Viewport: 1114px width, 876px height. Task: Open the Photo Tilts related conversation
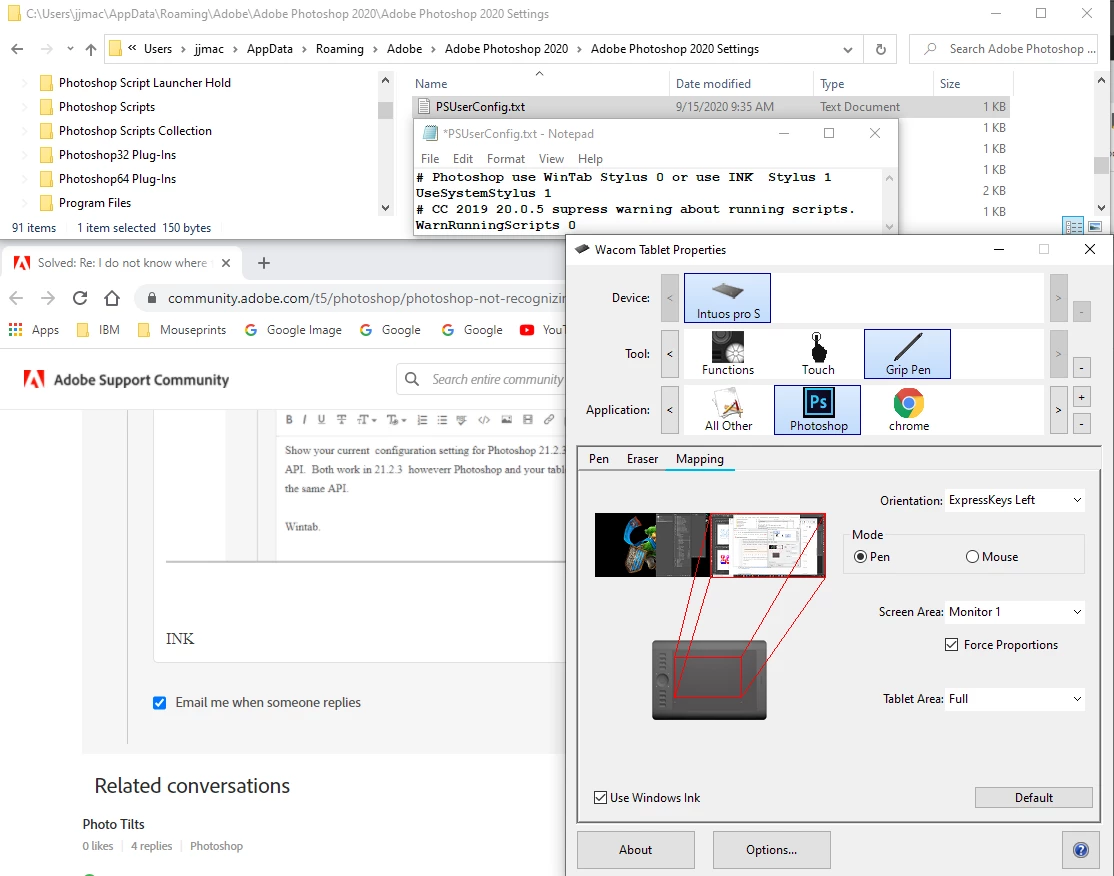click(x=114, y=824)
